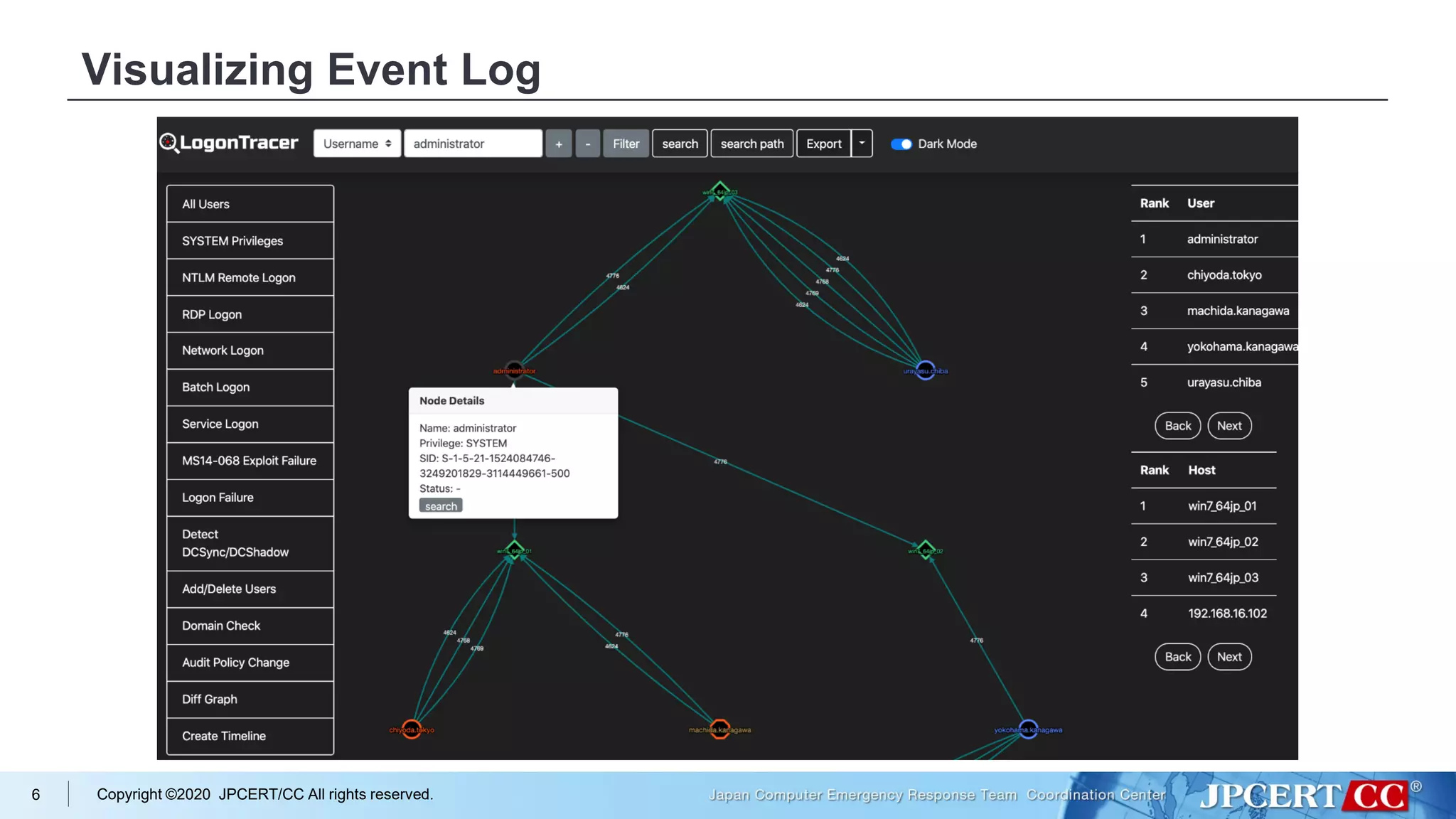Toggle the Dark Mode switch

coord(901,144)
